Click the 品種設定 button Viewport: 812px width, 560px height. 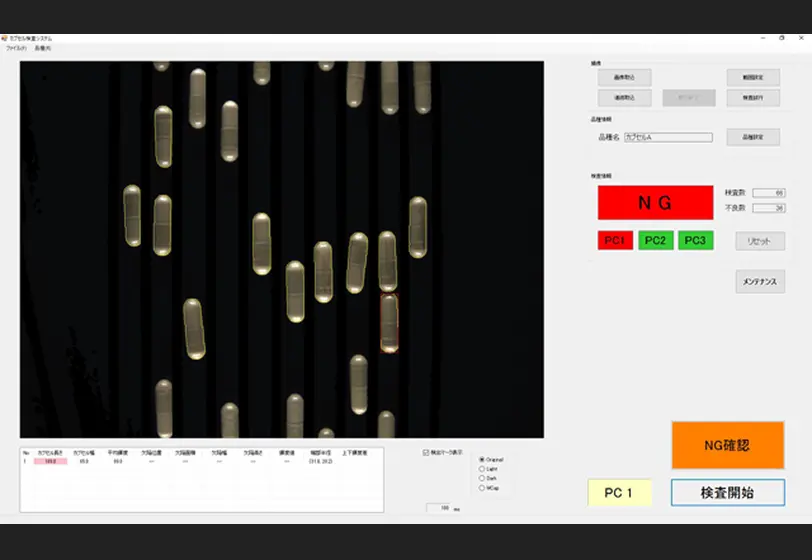(x=753, y=137)
